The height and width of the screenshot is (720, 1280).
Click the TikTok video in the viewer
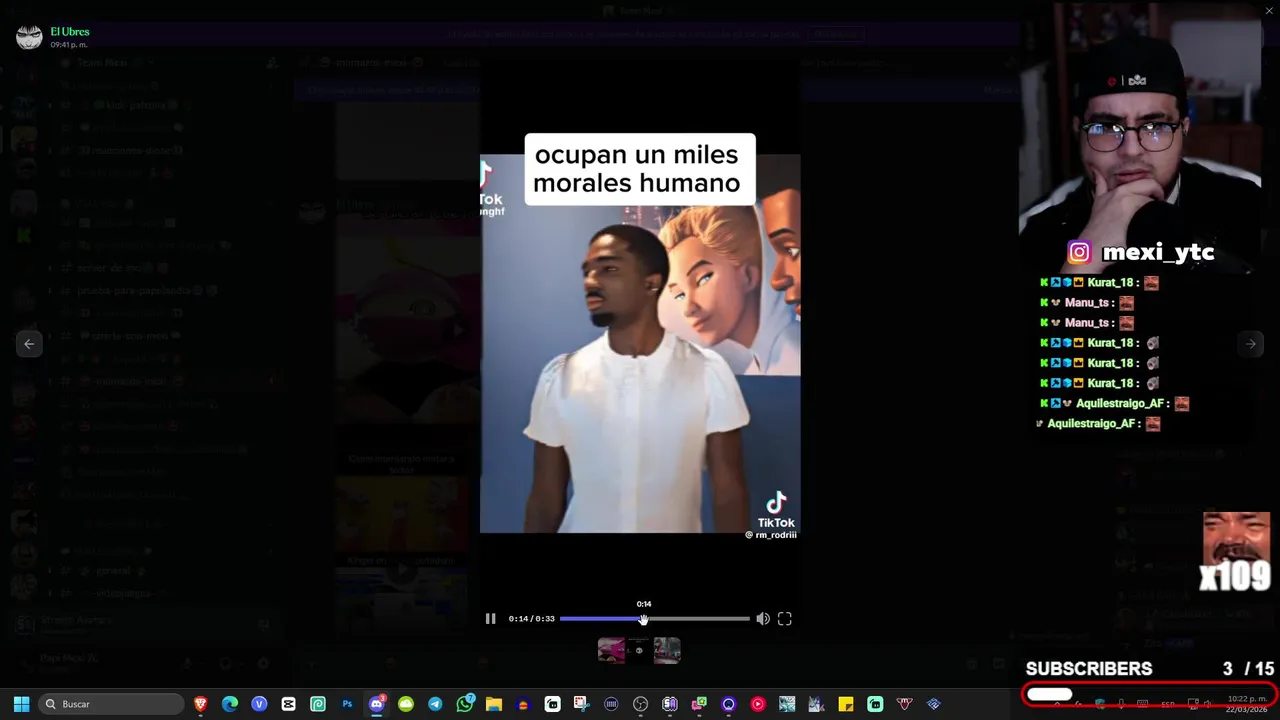tap(640, 344)
